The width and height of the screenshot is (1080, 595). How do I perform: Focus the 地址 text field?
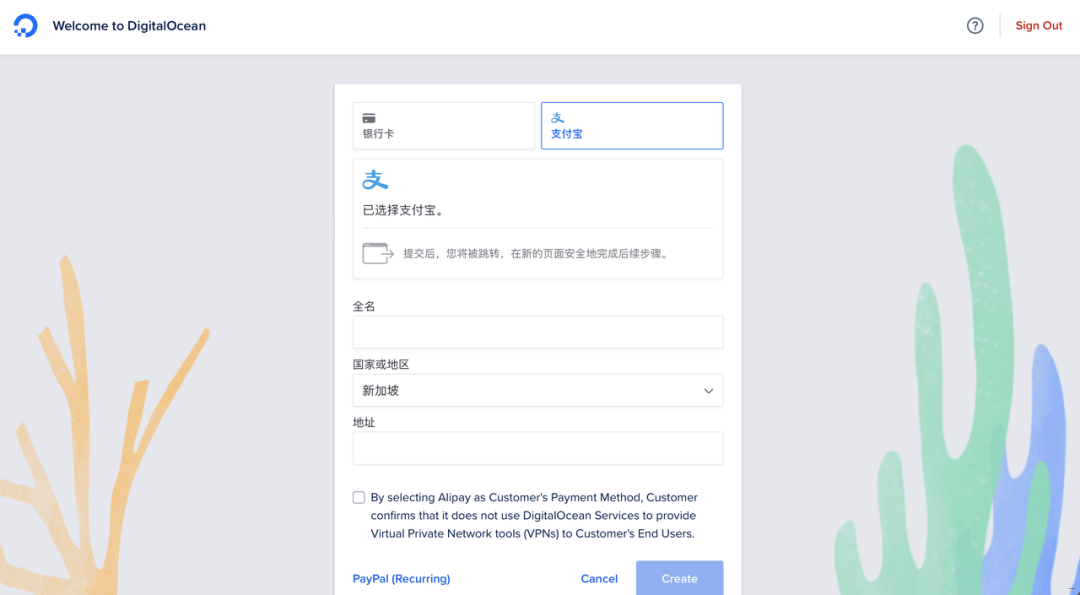pos(537,449)
